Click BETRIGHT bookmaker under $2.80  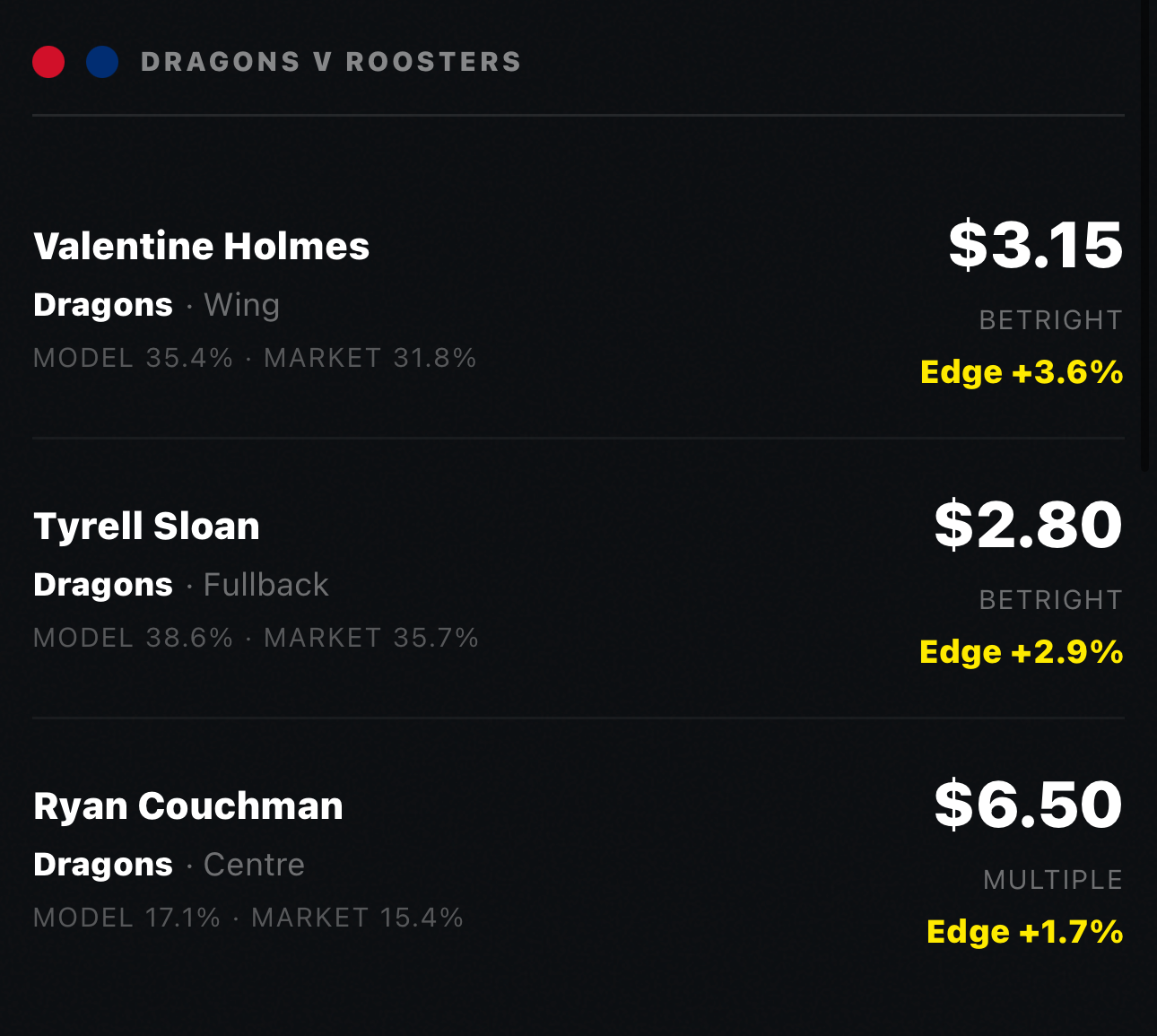coord(1050,600)
